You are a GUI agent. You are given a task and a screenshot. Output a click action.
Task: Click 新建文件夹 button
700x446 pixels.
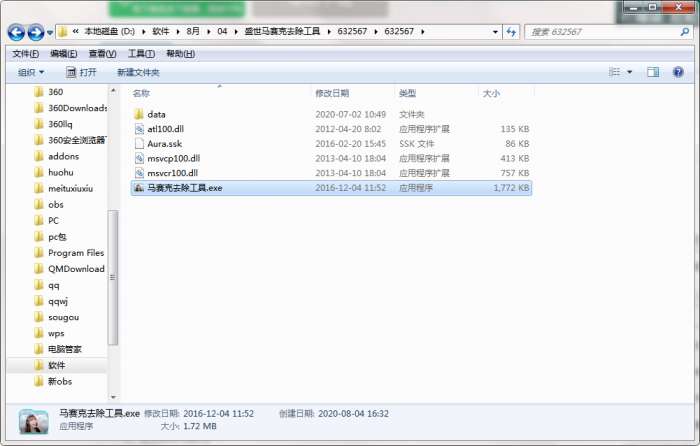click(x=138, y=72)
